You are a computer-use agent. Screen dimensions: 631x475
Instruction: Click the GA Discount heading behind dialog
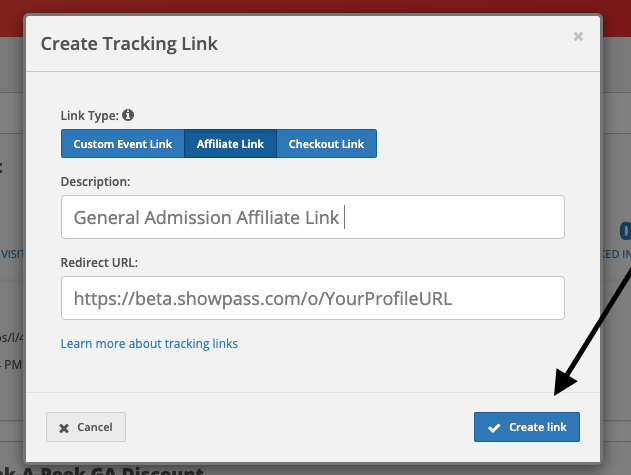click(102, 470)
